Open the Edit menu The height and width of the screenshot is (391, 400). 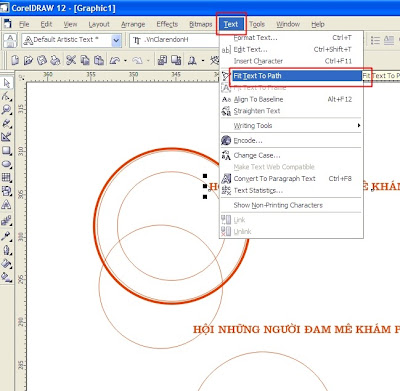46,24
